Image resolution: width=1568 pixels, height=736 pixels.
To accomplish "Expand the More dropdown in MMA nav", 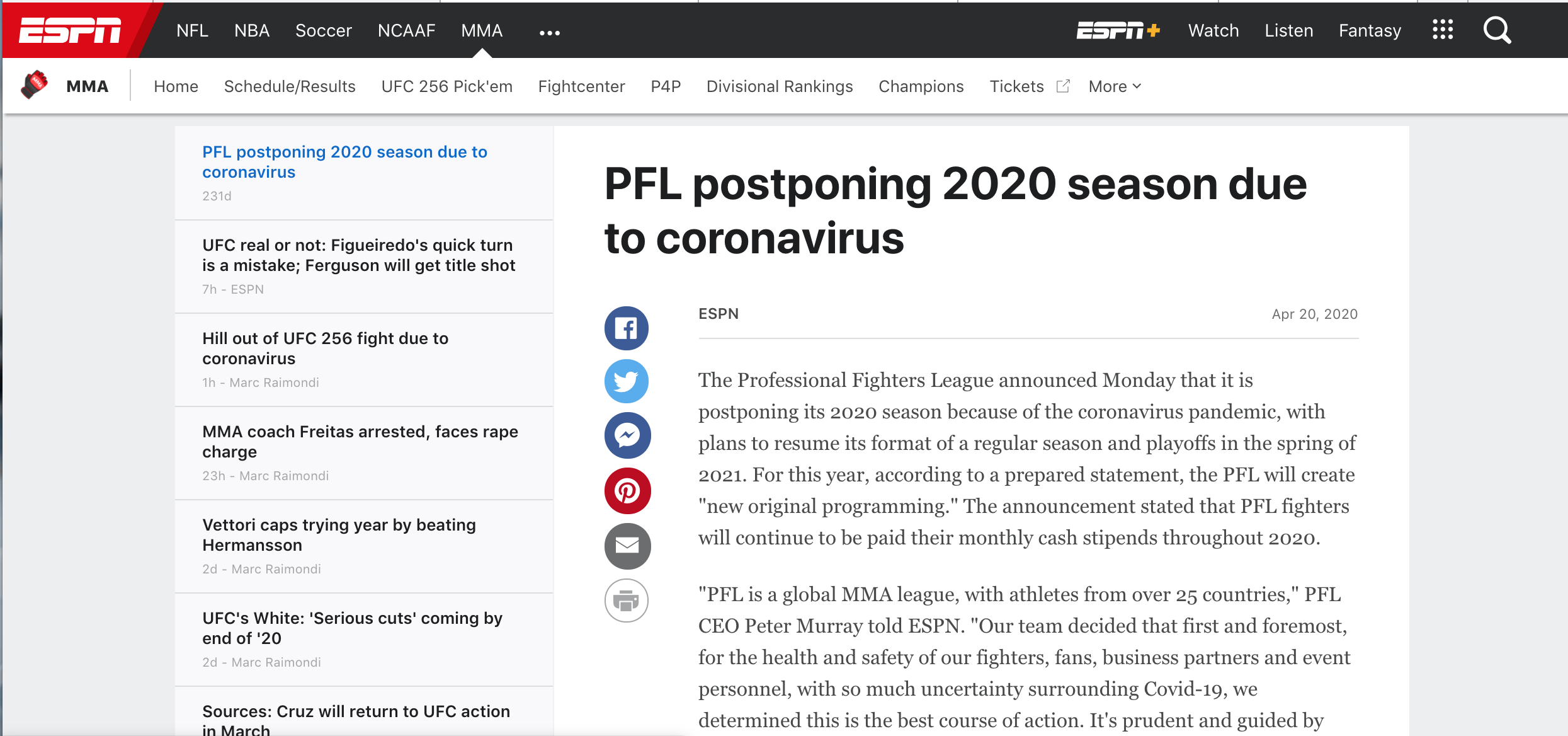I will pos(1115,86).
